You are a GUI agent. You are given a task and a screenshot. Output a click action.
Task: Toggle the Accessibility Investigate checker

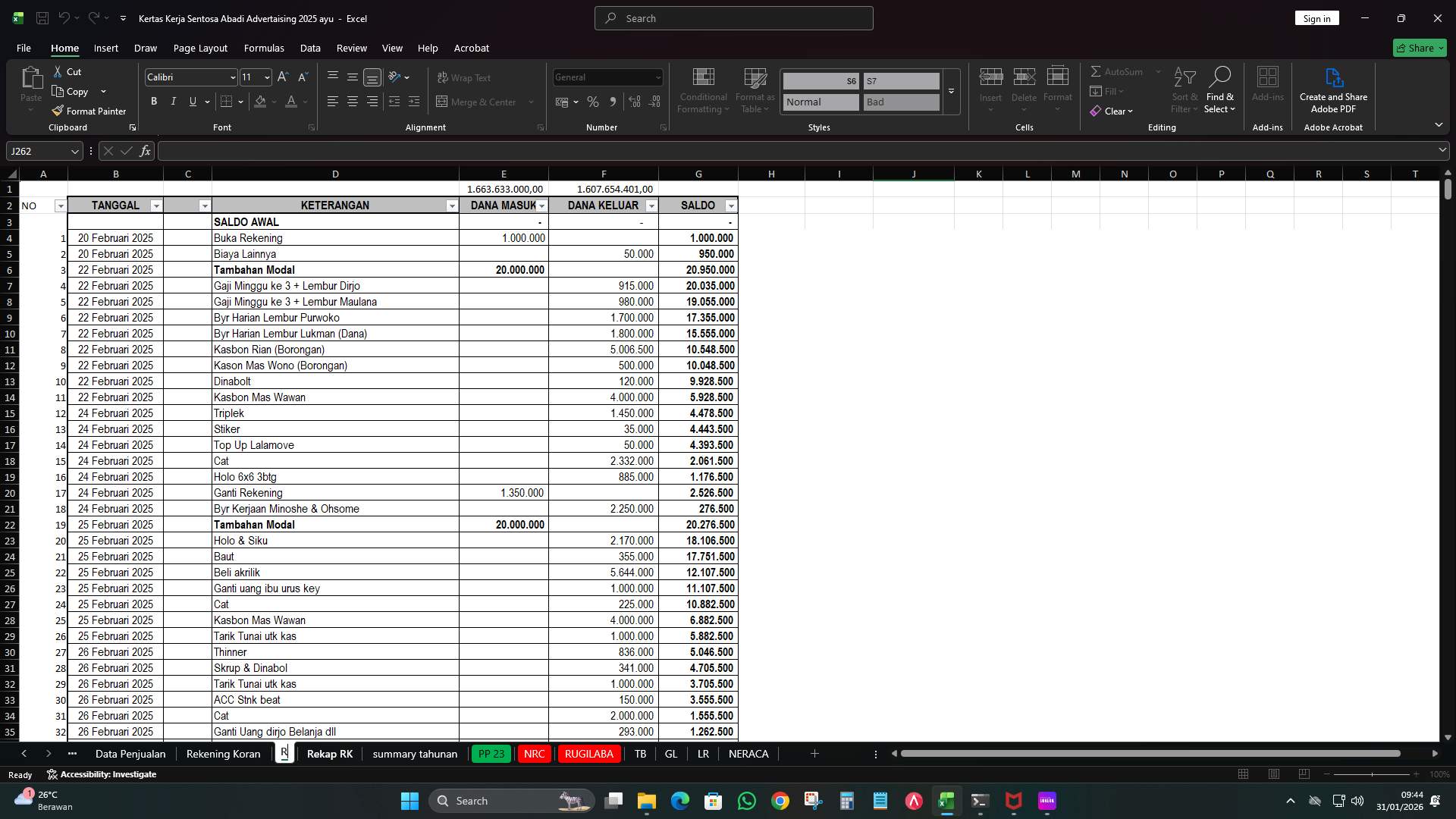pyautogui.click(x=102, y=774)
